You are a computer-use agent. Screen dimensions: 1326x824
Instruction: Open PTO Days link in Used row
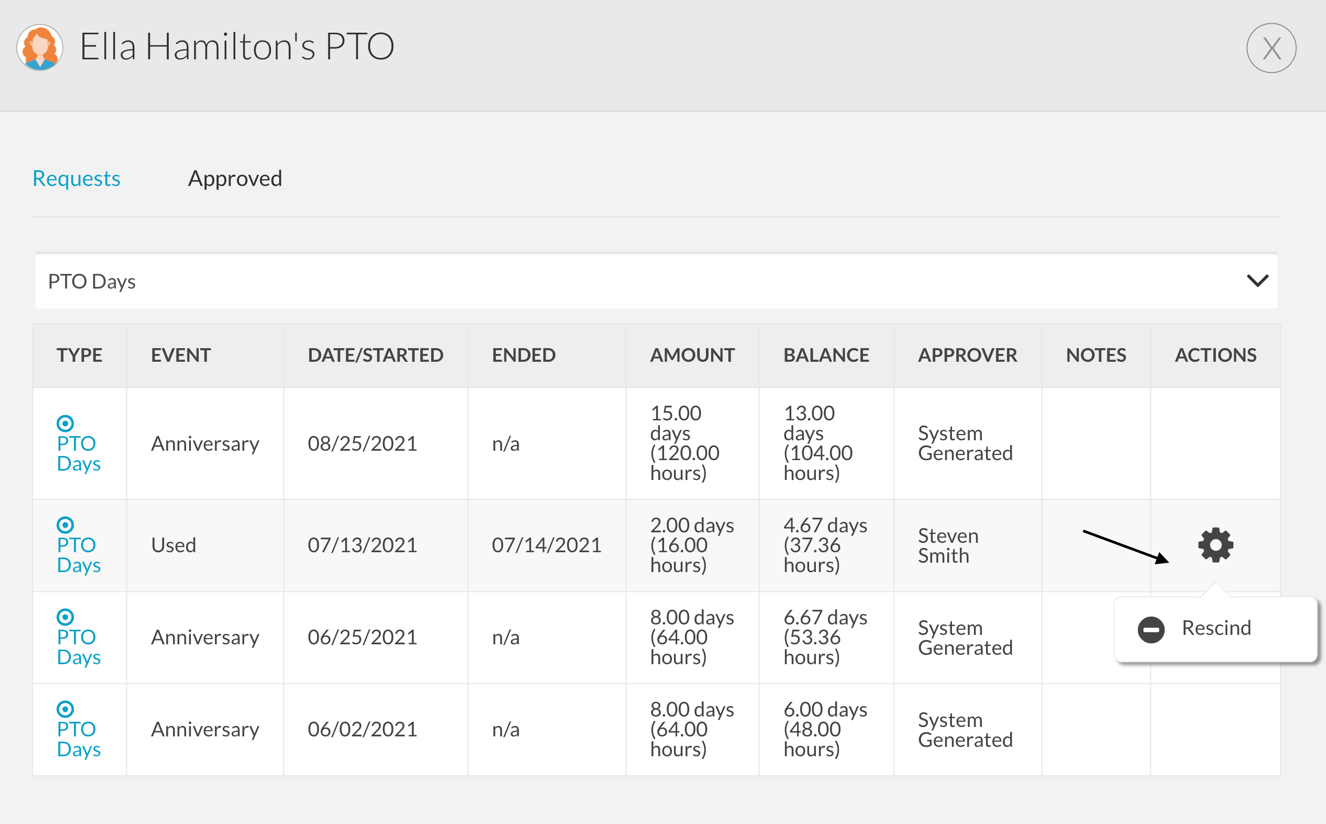[78, 556]
